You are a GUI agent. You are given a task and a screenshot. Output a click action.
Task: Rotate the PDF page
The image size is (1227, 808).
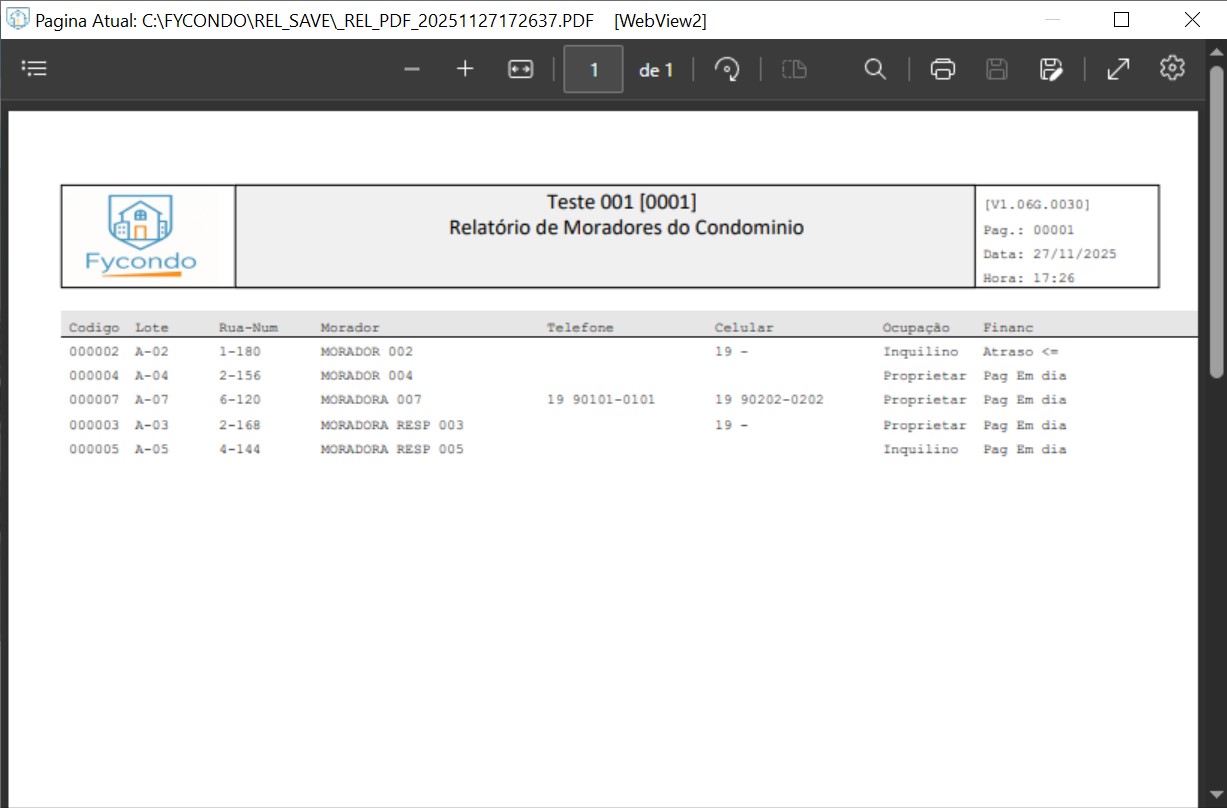pos(727,69)
